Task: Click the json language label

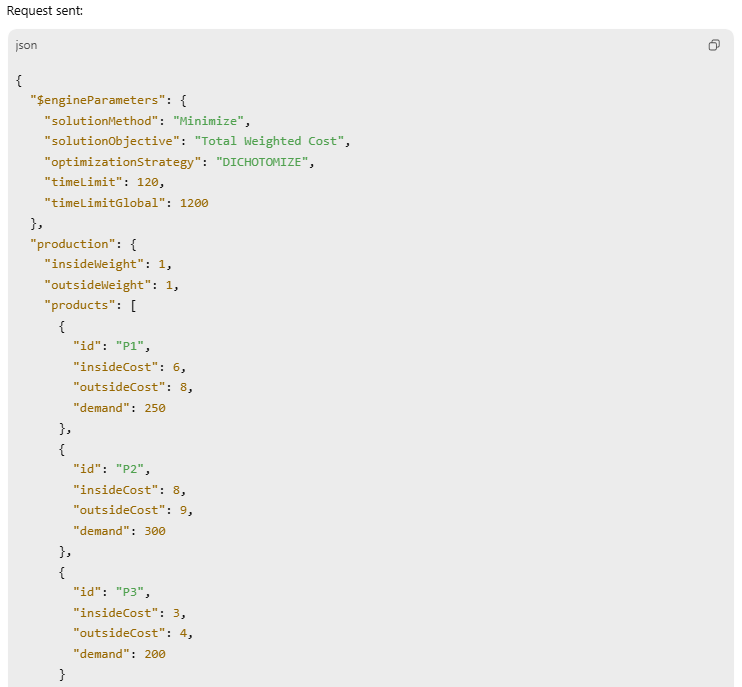Action: (26, 45)
